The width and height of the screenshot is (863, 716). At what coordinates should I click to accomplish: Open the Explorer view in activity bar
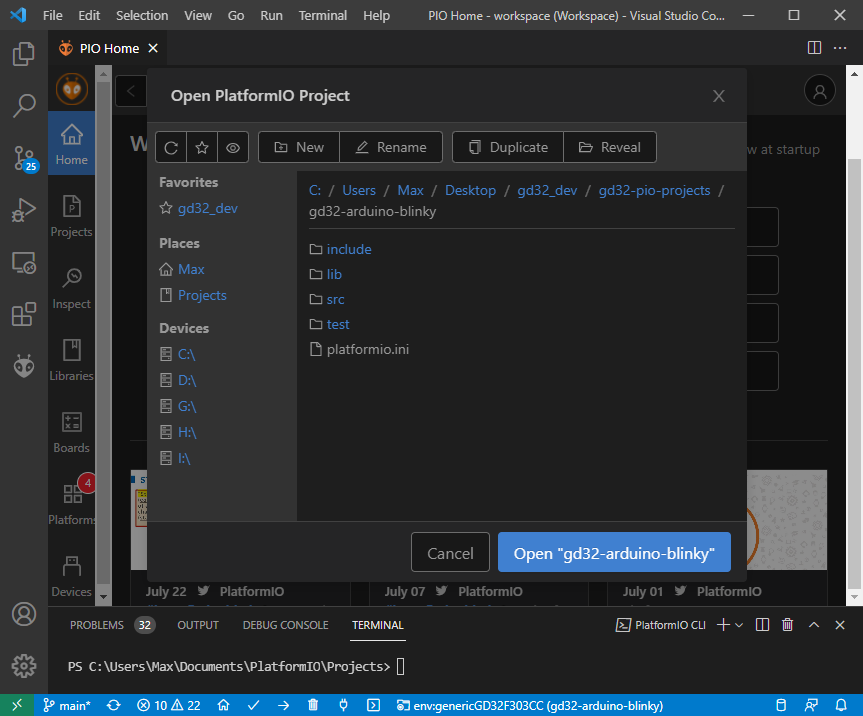(x=24, y=53)
